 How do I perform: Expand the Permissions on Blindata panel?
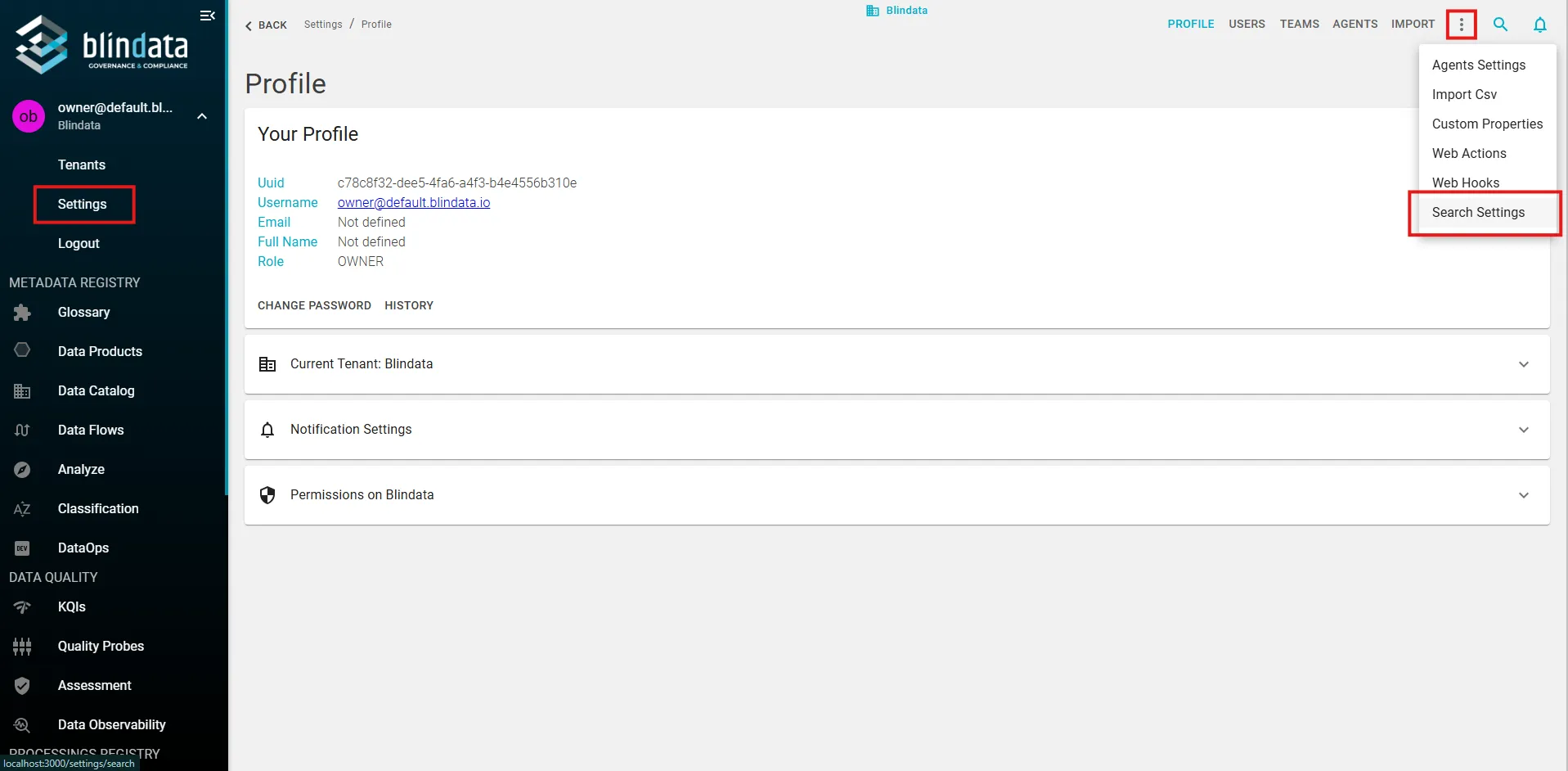(x=896, y=495)
